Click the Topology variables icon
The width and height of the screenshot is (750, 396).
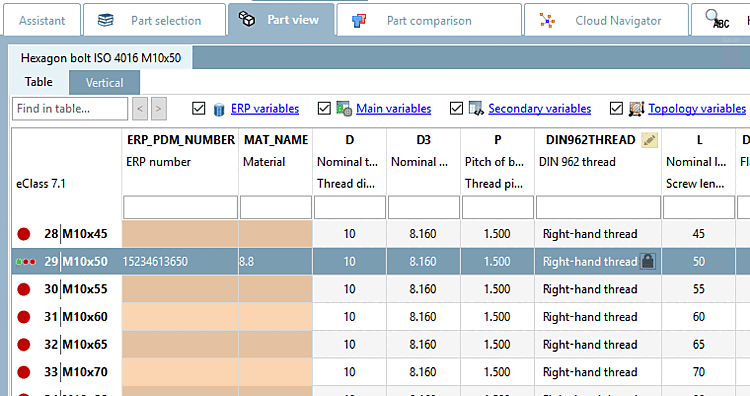(637, 109)
